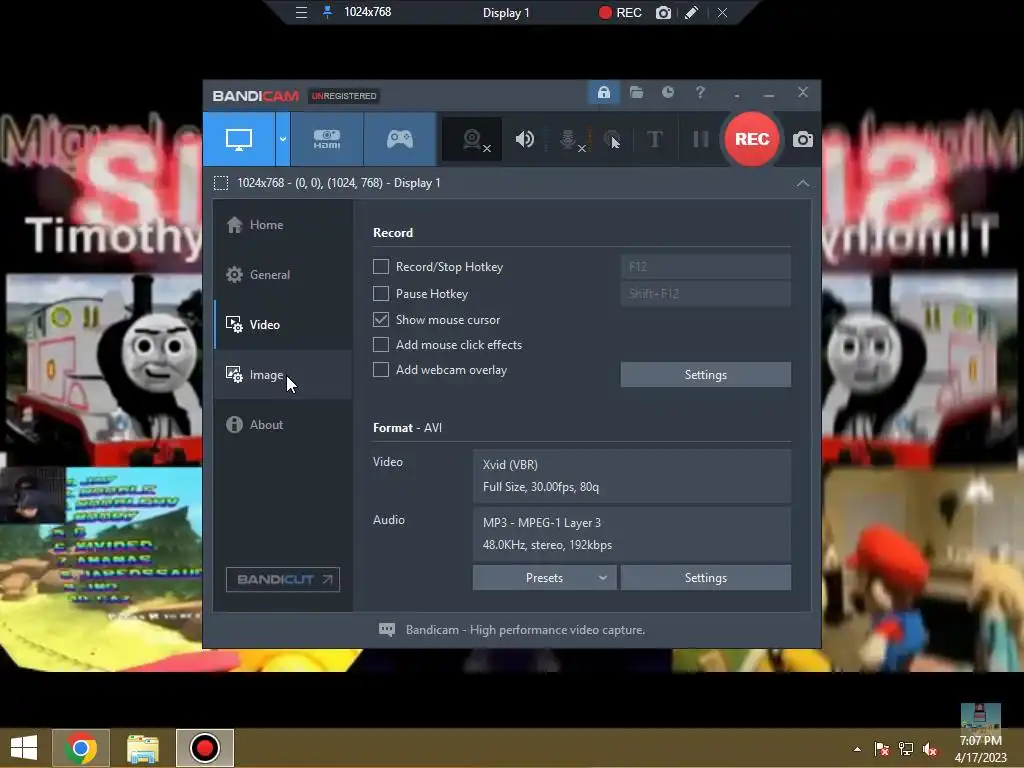The height and width of the screenshot is (768, 1024).
Task: Show hidden tray icons arrow
Action: (857, 749)
